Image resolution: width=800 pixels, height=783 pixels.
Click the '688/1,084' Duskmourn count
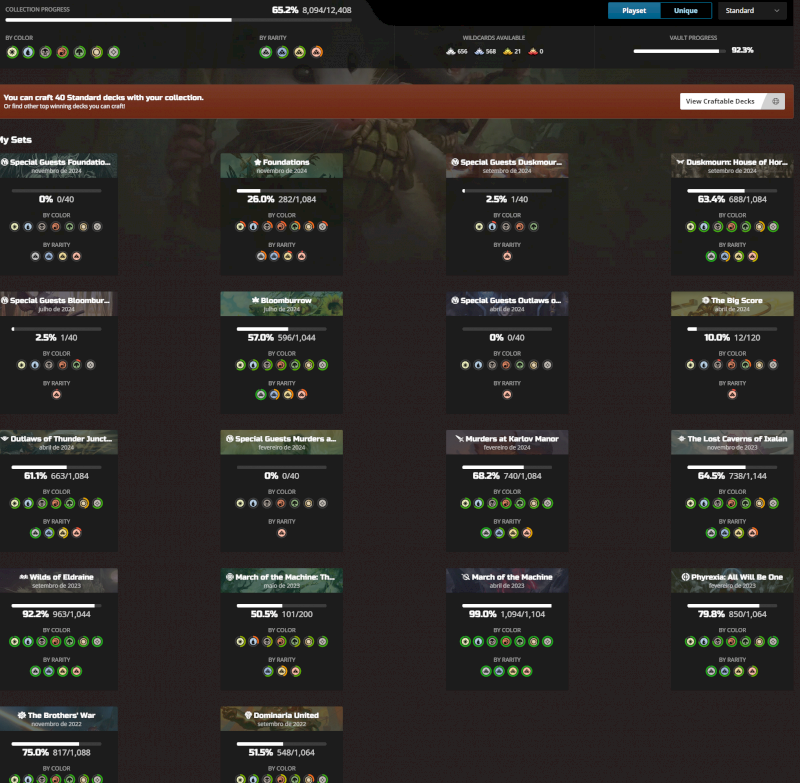pyautogui.click(x=747, y=199)
